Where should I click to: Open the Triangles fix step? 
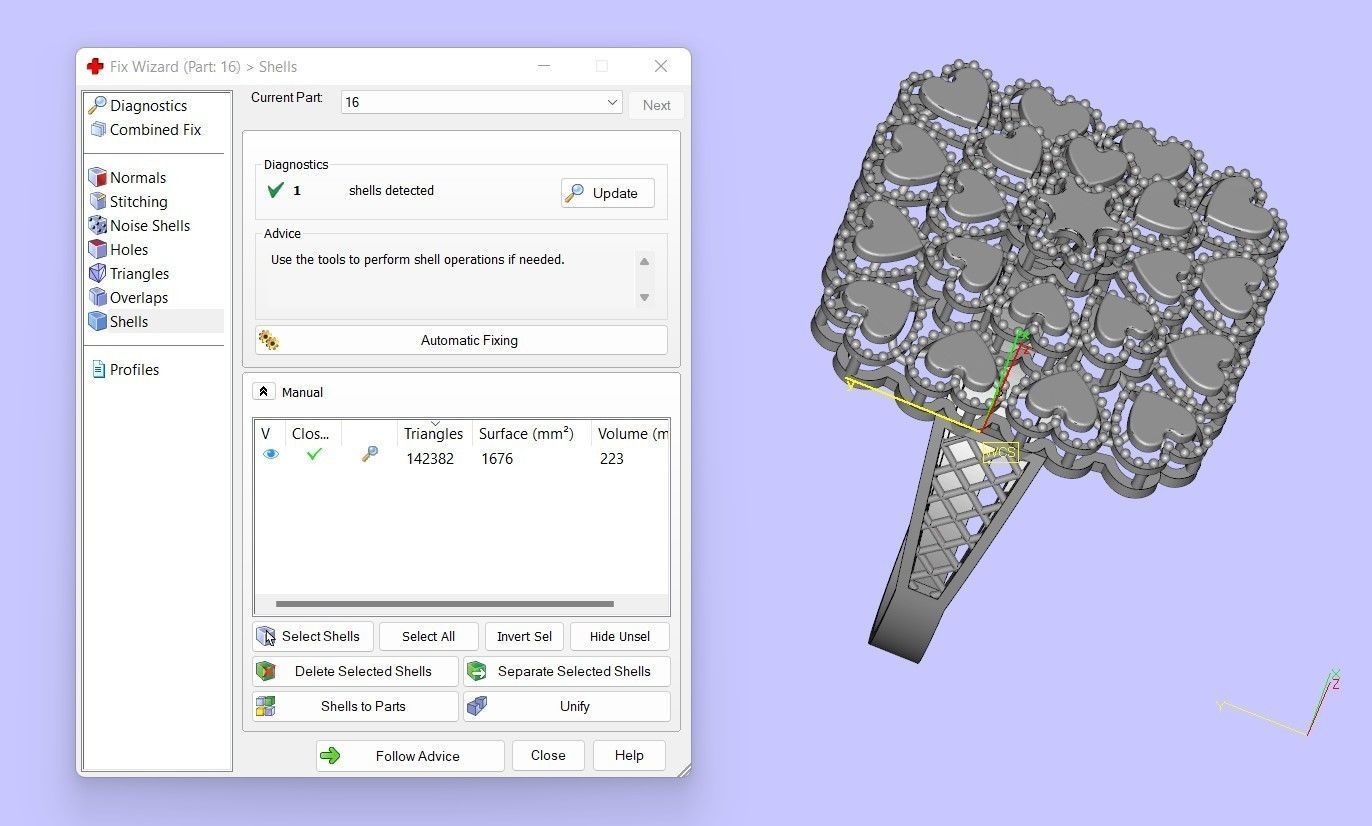click(129, 273)
